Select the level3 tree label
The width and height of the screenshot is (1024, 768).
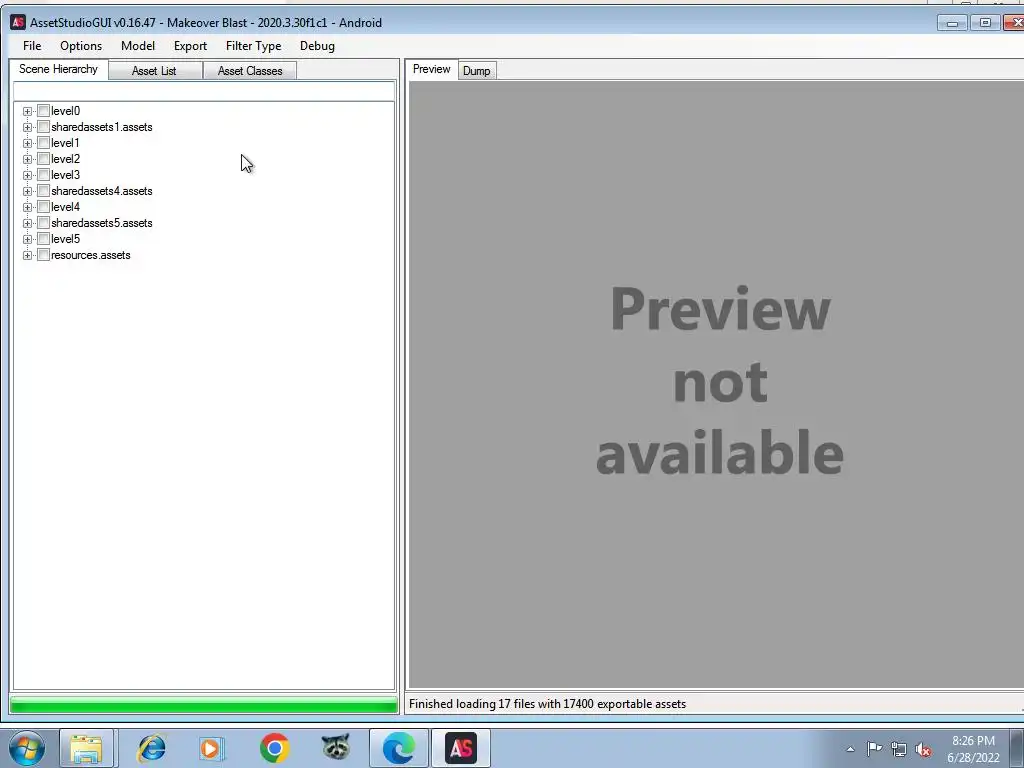(65, 175)
